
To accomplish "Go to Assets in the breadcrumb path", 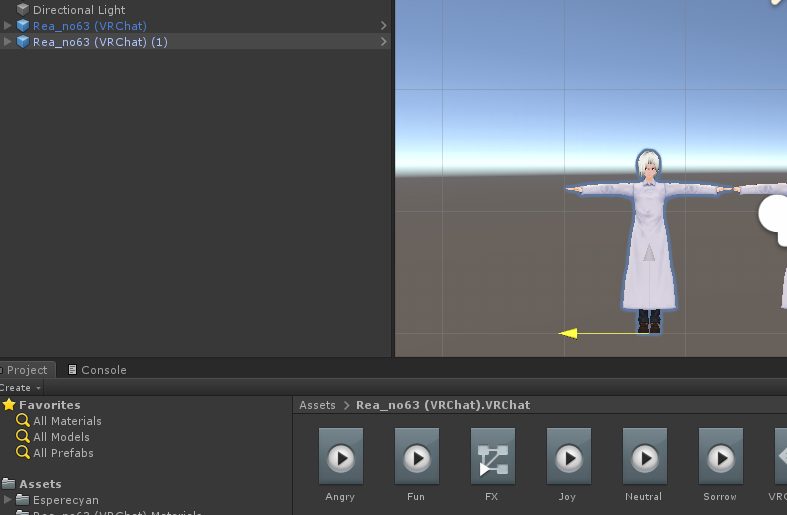I will click(x=317, y=405).
